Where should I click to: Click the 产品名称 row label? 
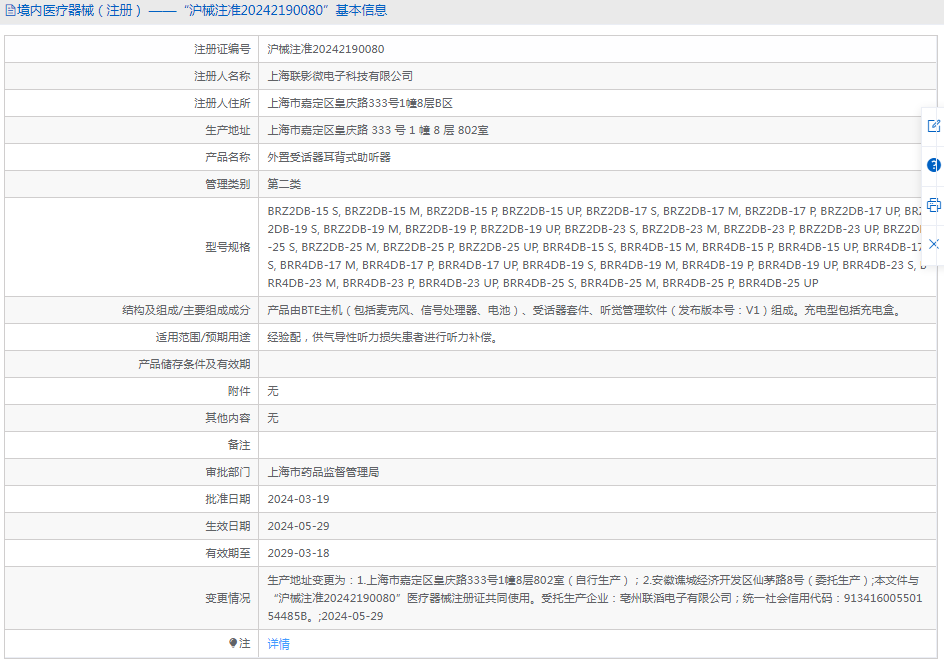tap(228, 157)
